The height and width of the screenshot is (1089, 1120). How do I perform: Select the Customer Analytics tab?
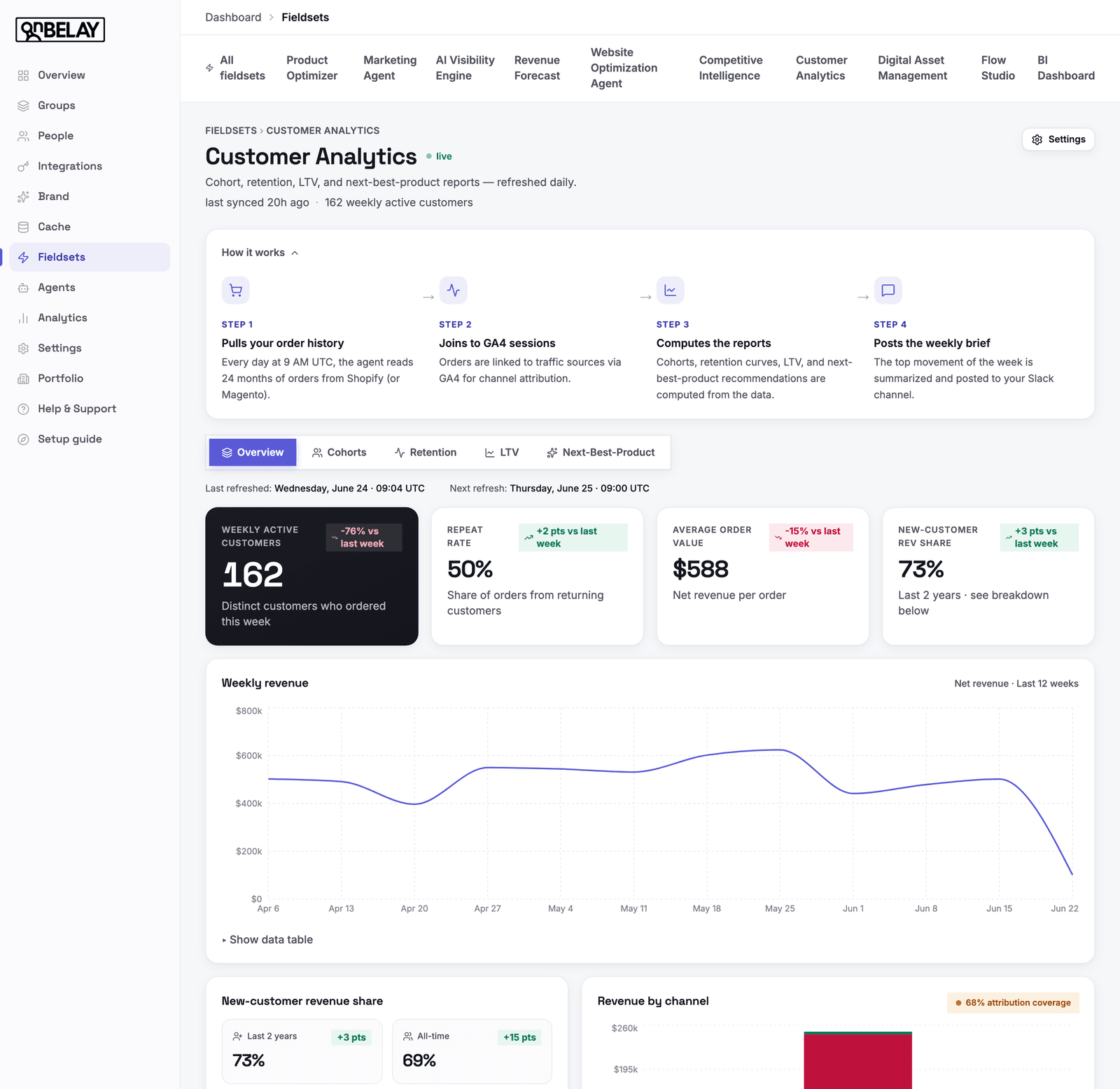[x=821, y=68]
